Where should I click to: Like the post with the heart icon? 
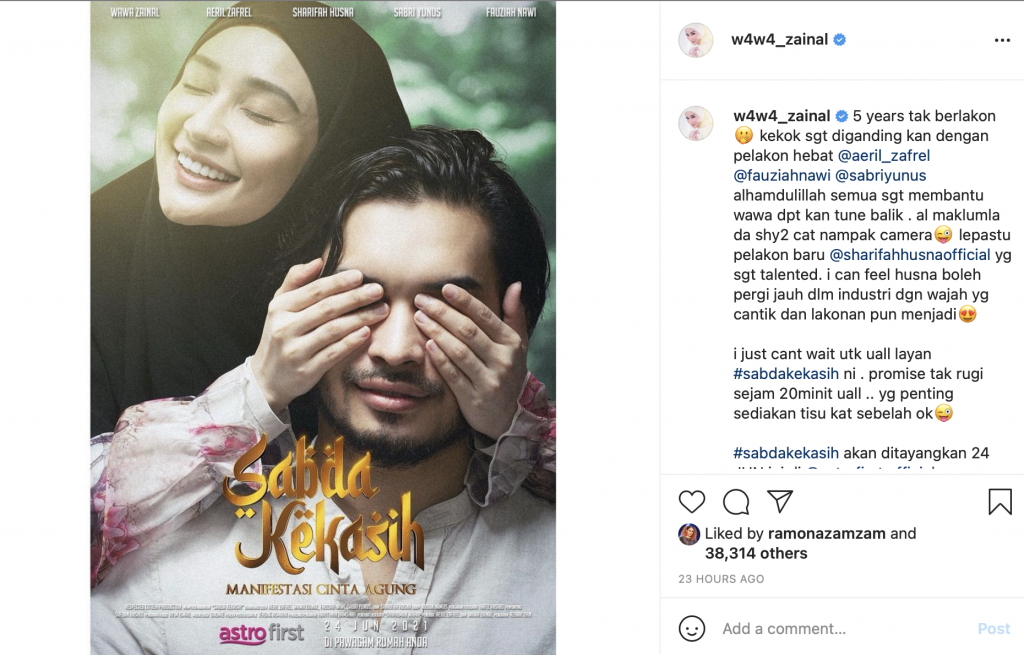point(692,502)
